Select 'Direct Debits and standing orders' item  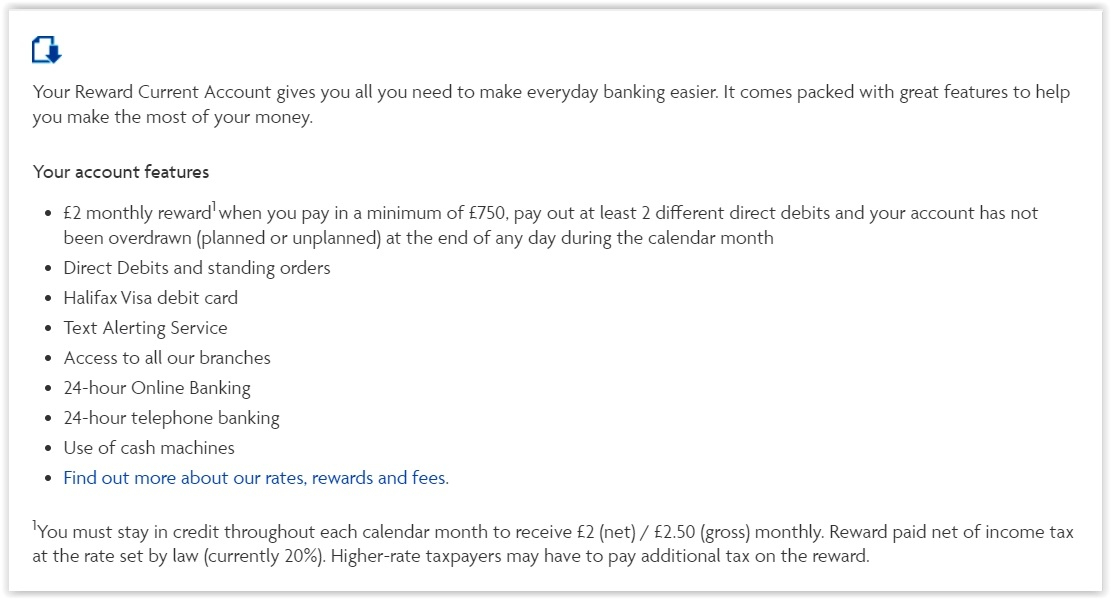click(x=197, y=268)
